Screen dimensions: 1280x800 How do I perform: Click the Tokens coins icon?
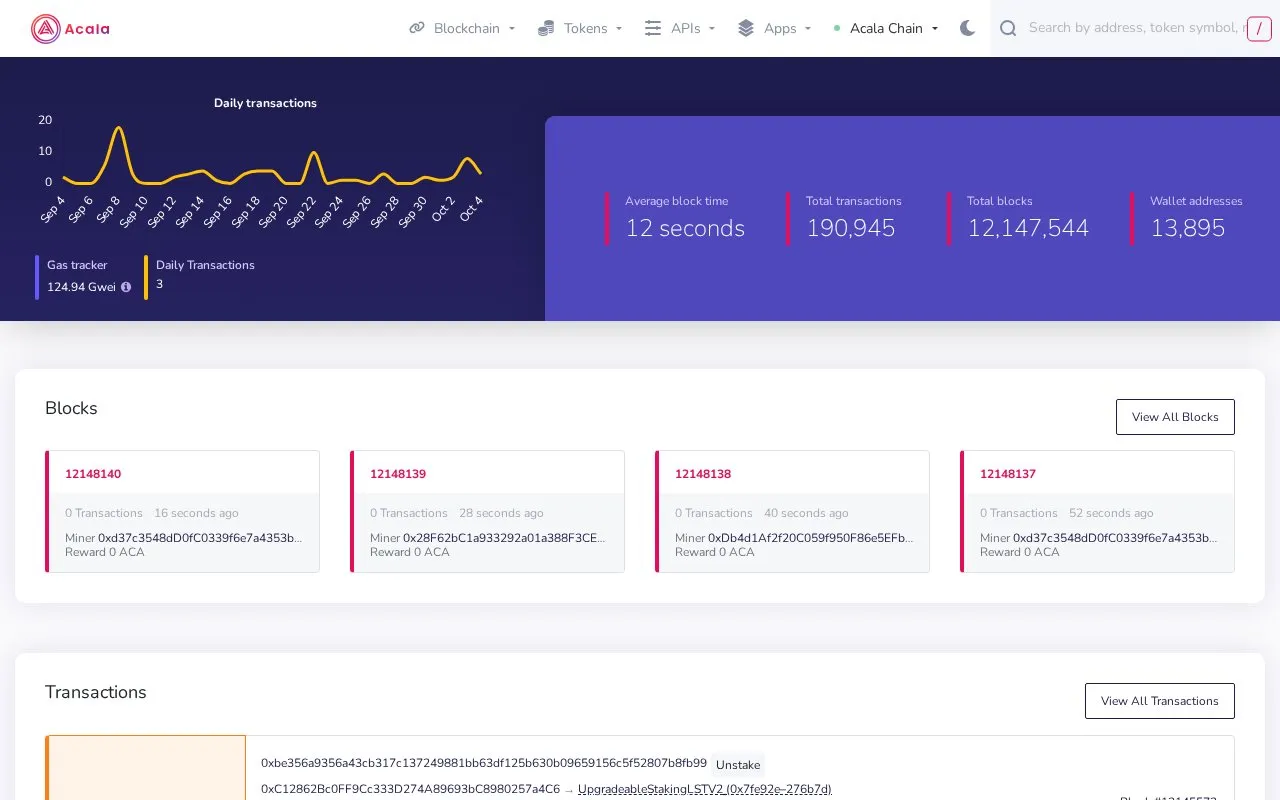(546, 28)
